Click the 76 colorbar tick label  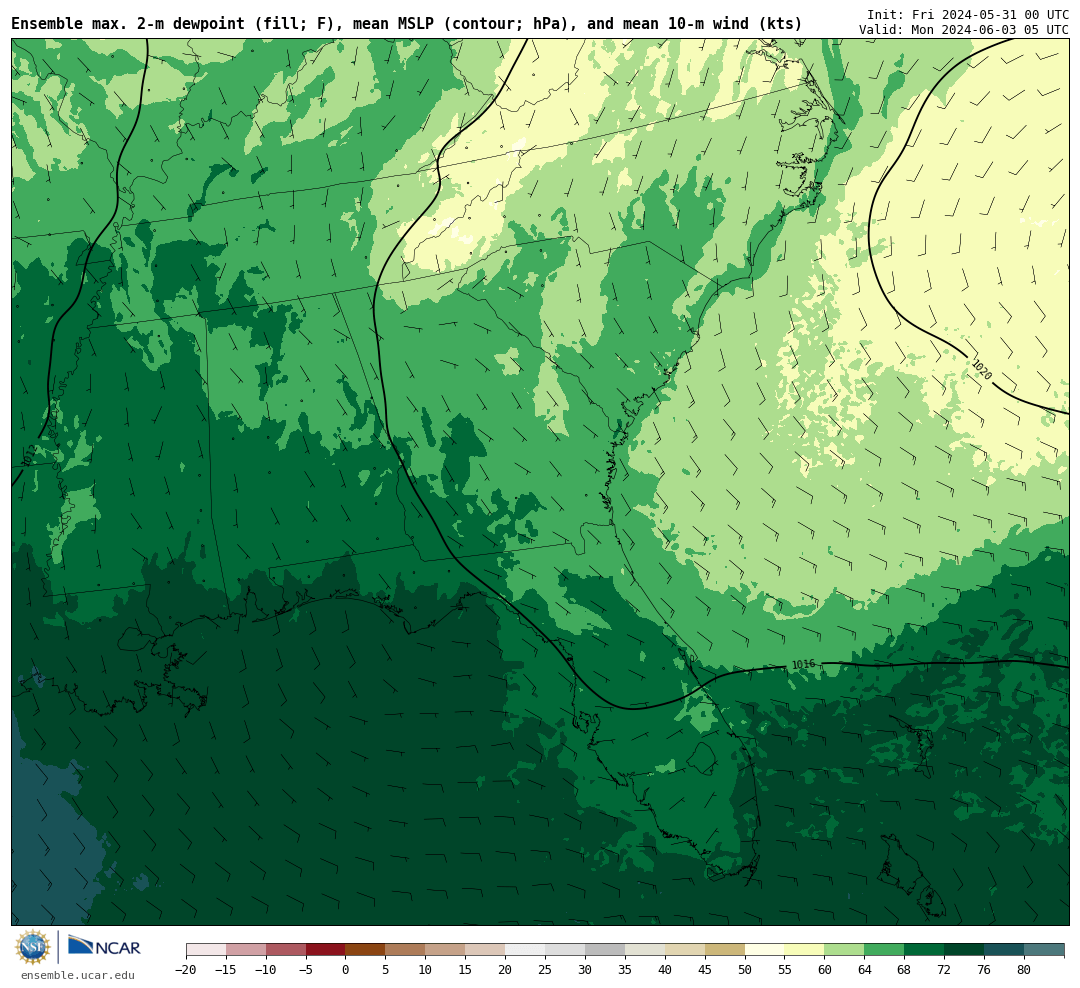pos(985,970)
